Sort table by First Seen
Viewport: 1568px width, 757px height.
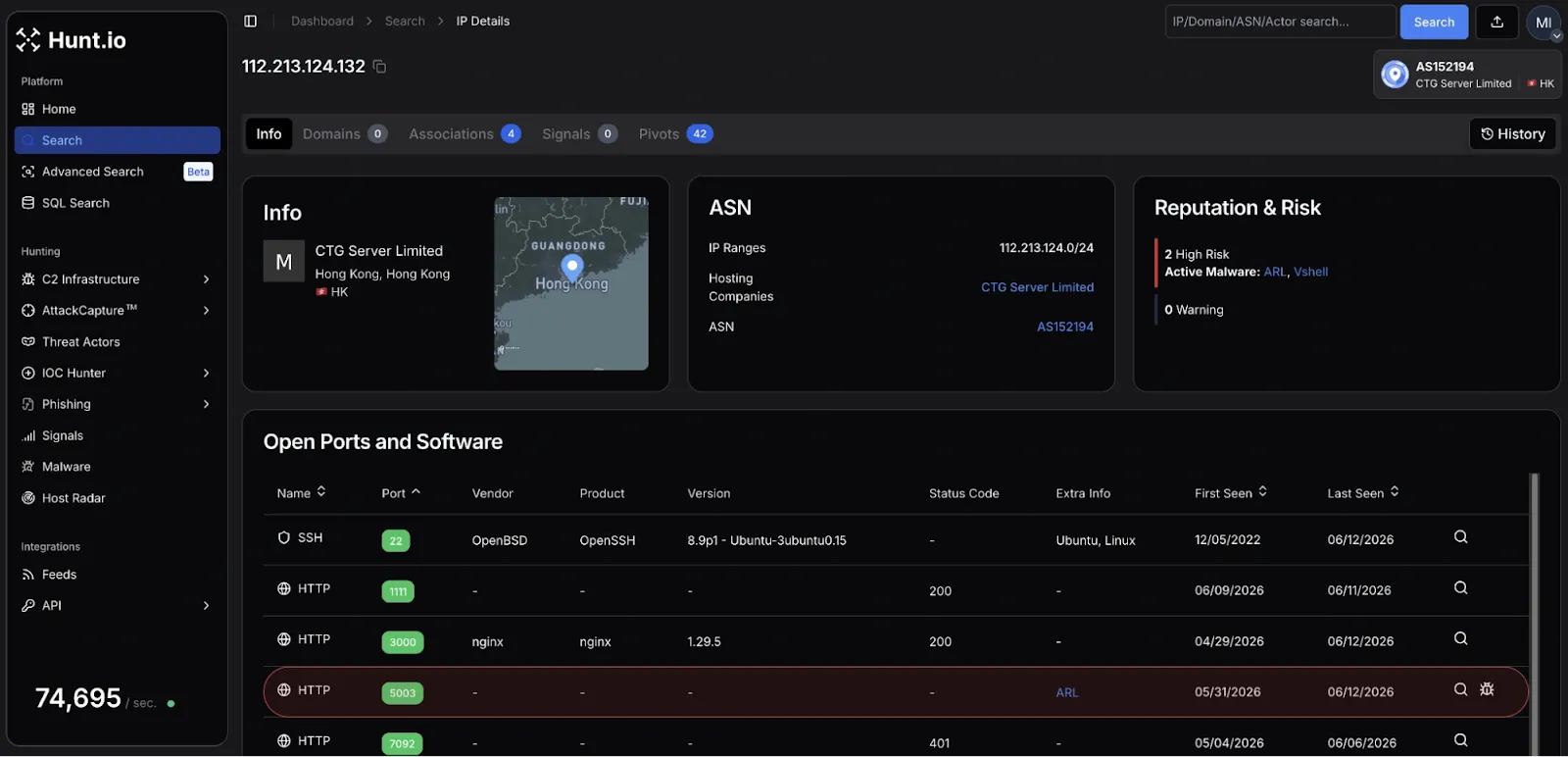(x=1231, y=493)
